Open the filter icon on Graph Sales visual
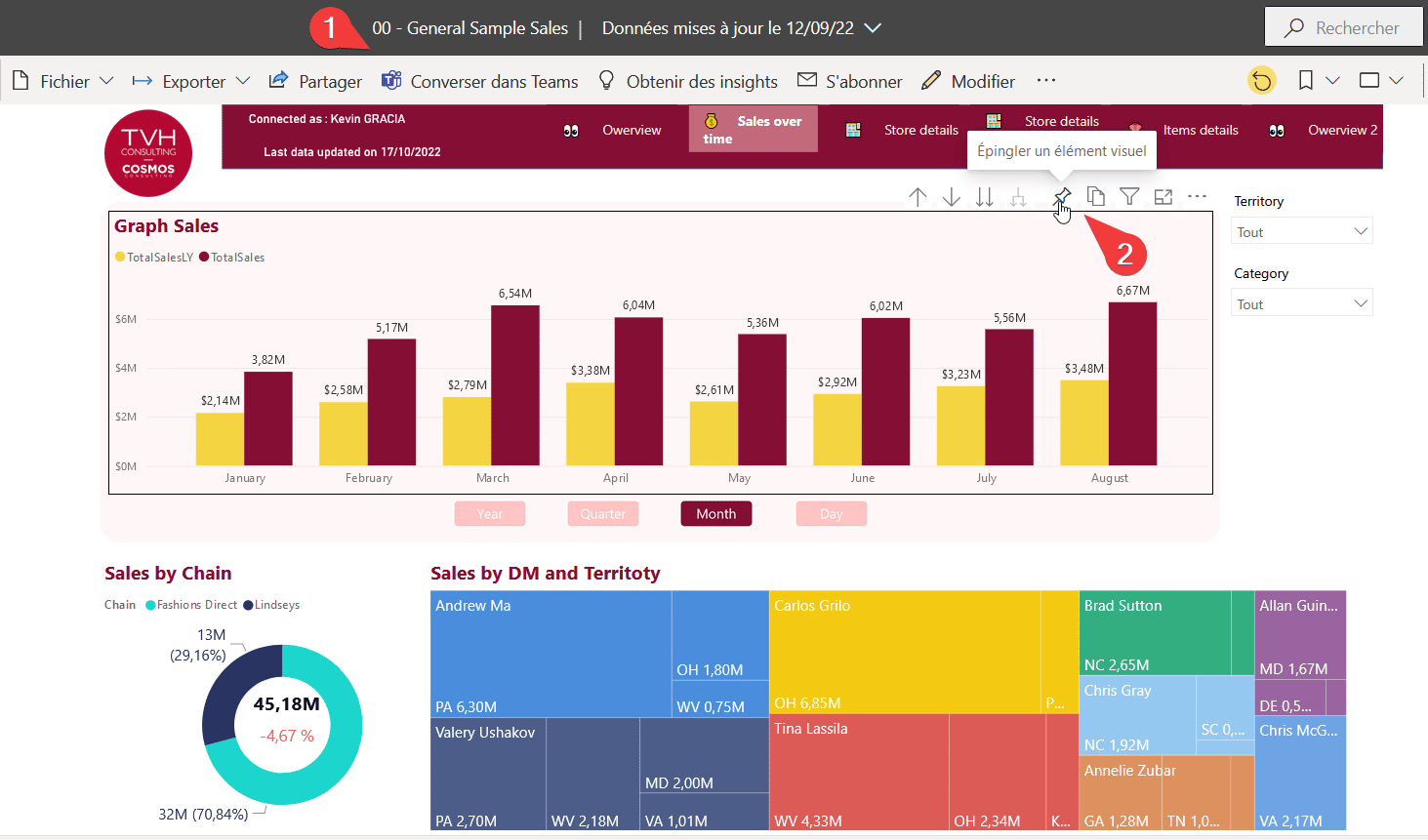The height and width of the screenshot is (840, 1428). 1129,197
